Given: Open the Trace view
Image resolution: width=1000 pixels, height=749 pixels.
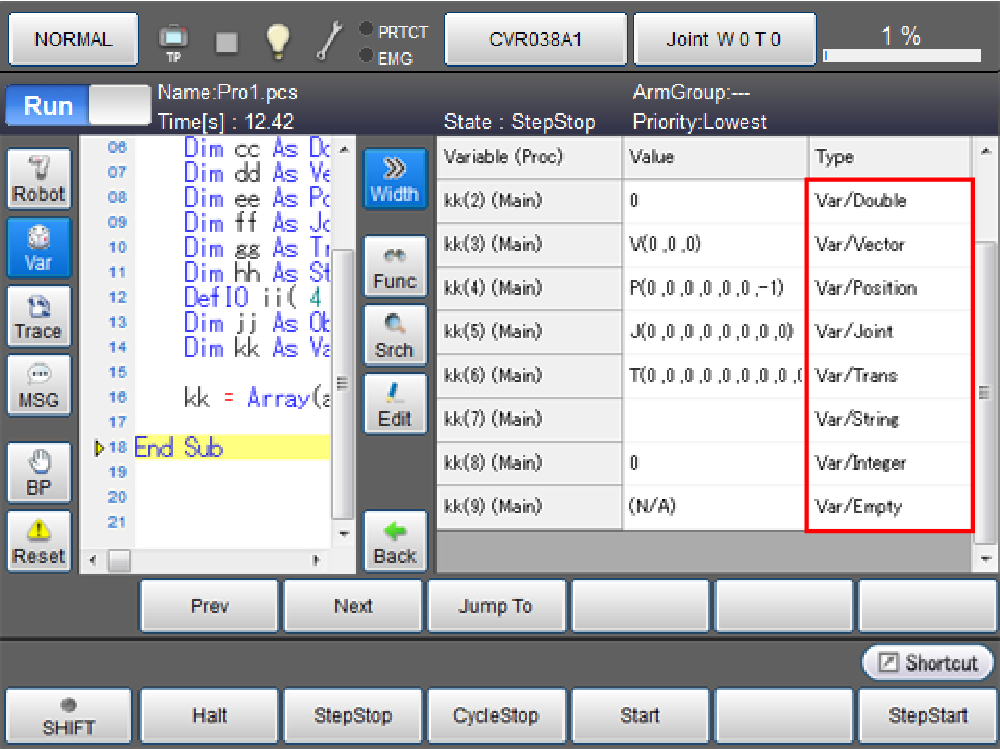Looking at the screenshot, I should point(39,316).
